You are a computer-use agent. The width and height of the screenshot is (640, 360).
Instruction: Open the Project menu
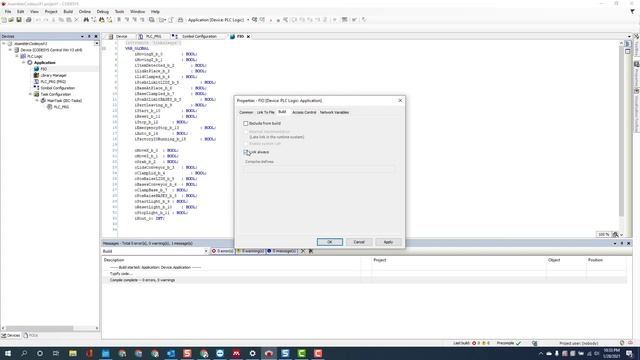(51, 11)
